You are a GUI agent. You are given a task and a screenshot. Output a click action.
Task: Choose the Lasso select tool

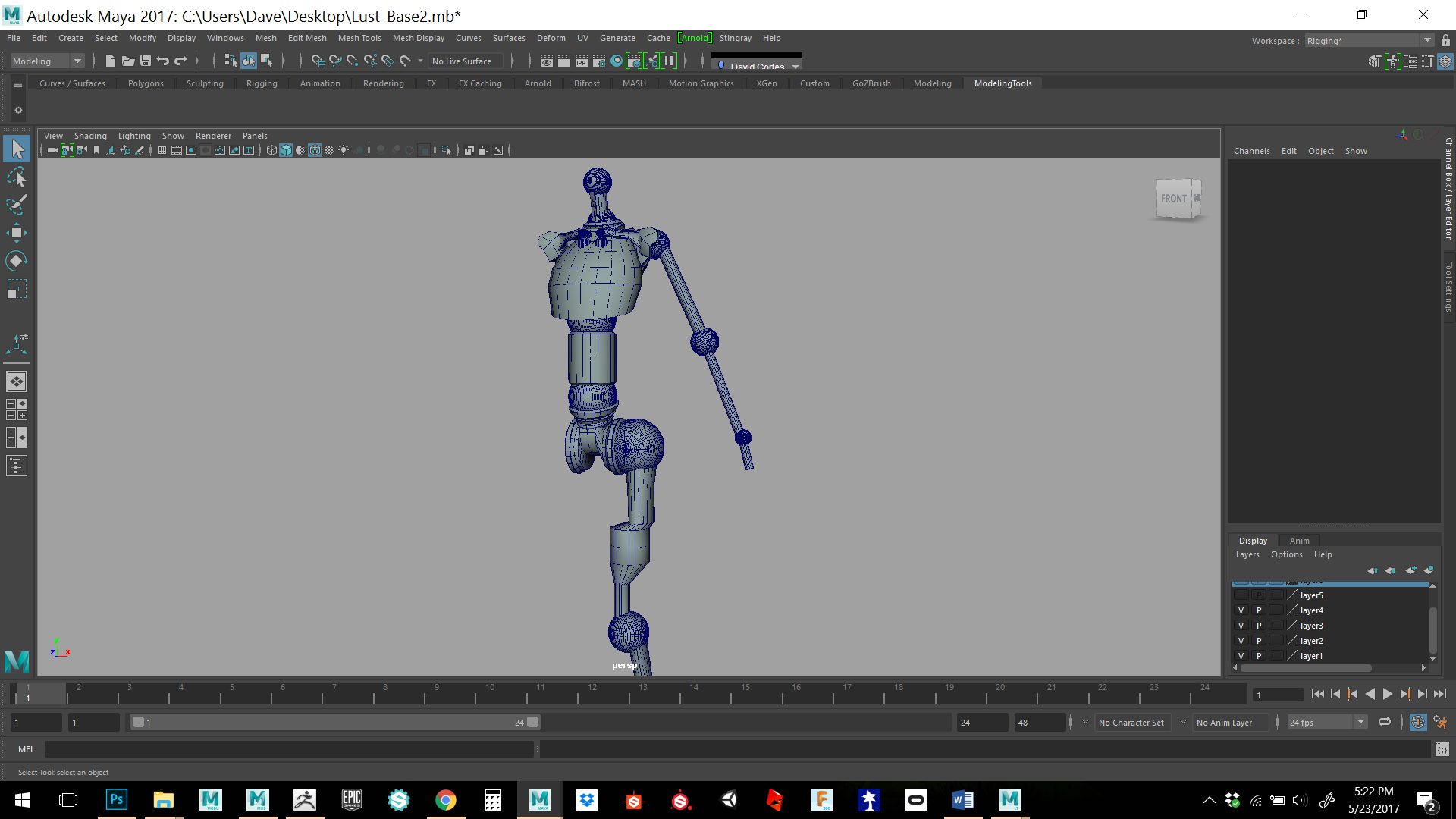tap(17, 177)
